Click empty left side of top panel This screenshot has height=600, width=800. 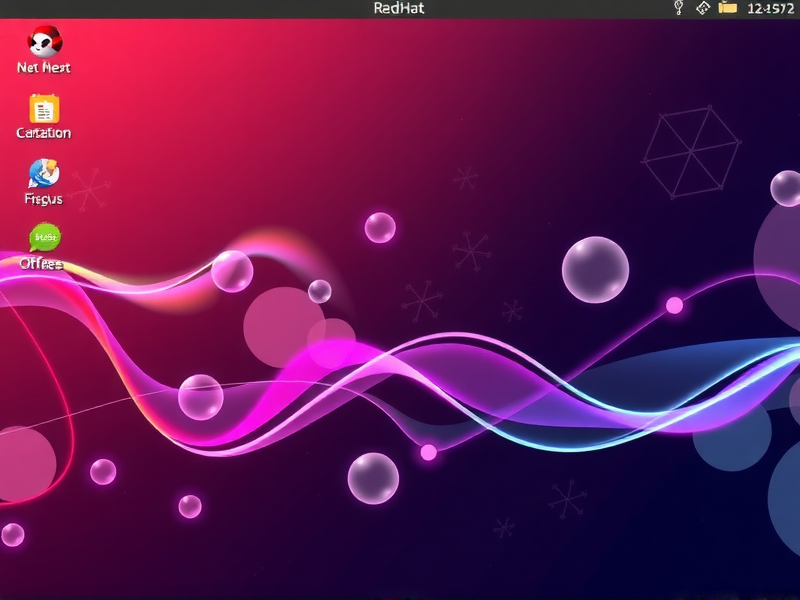[x=150, y=8]
